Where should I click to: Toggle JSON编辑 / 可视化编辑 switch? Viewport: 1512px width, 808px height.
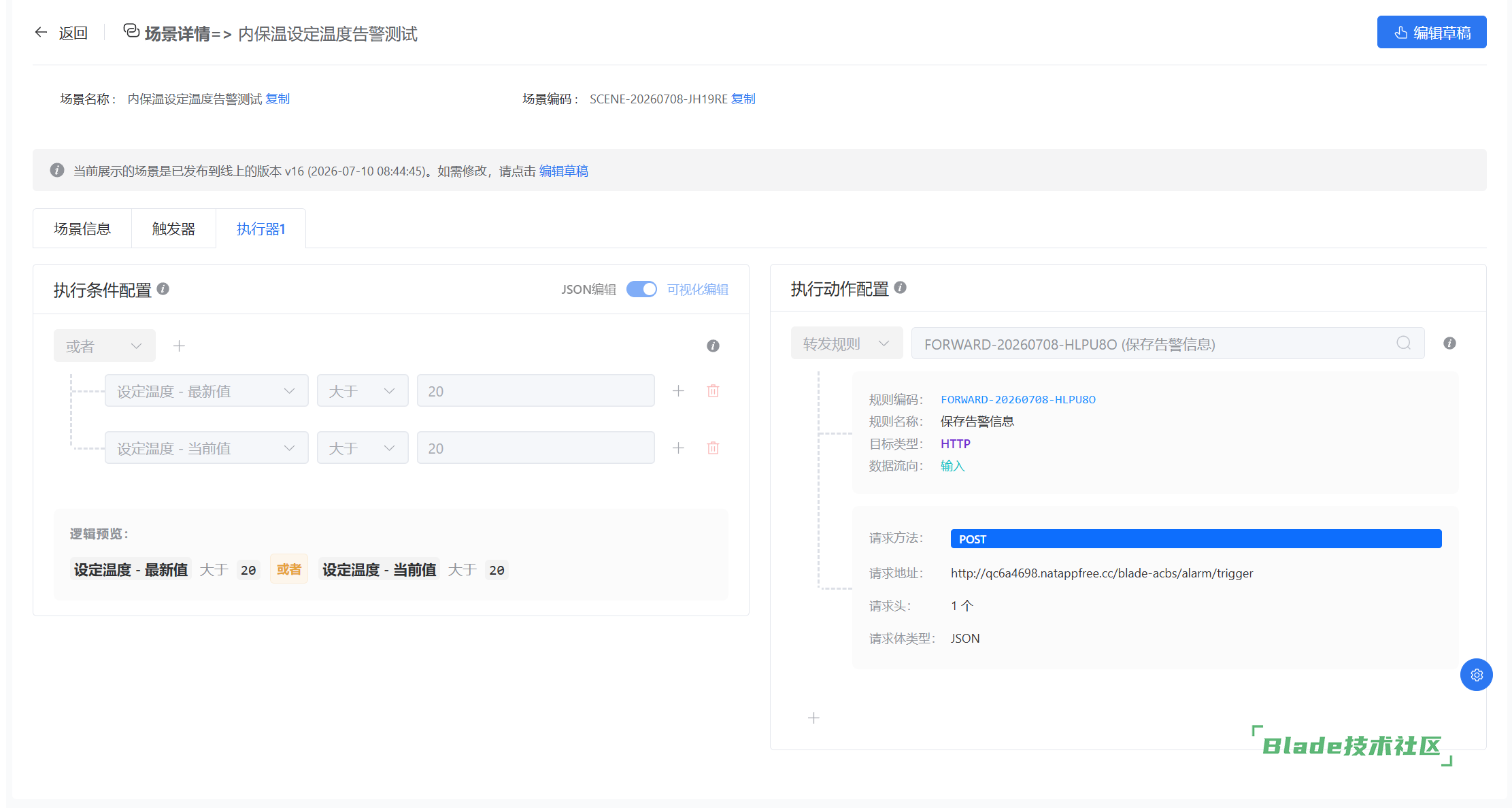tap(641, 289)
